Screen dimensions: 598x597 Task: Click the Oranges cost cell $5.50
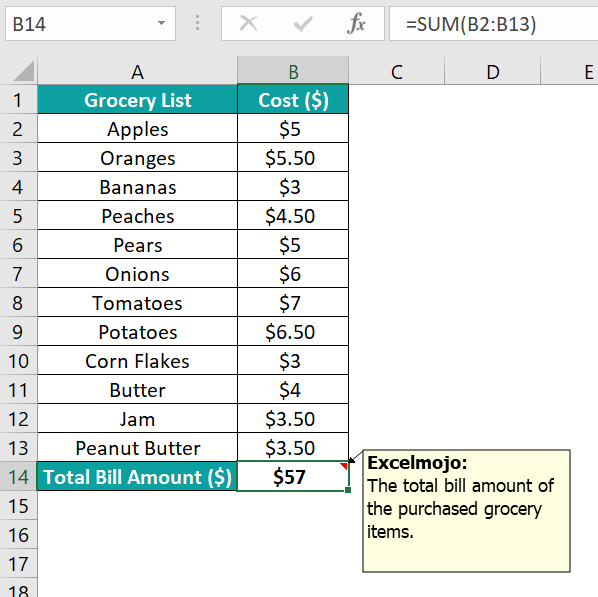click(x=293, y=158)
